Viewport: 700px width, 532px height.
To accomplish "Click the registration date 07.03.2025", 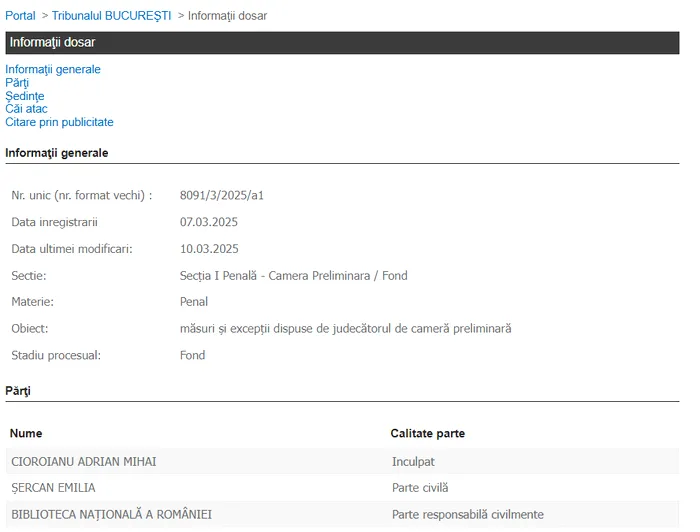I will click(208, 222).
